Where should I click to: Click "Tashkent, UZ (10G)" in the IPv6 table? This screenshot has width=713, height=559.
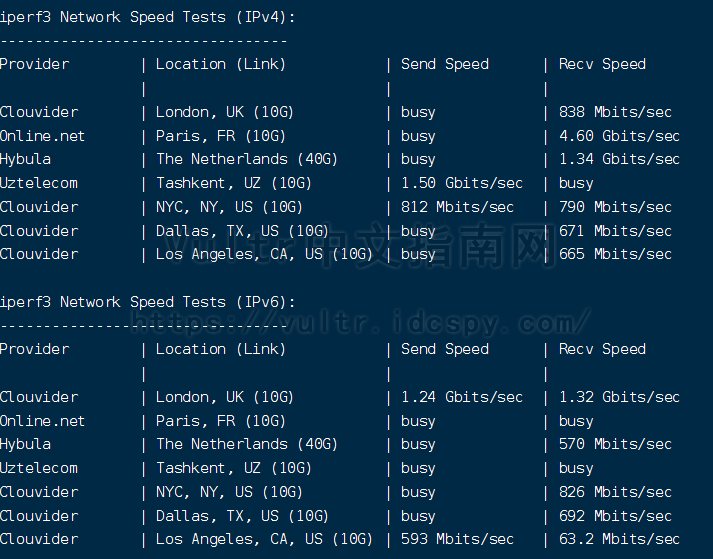click(234, 468)
